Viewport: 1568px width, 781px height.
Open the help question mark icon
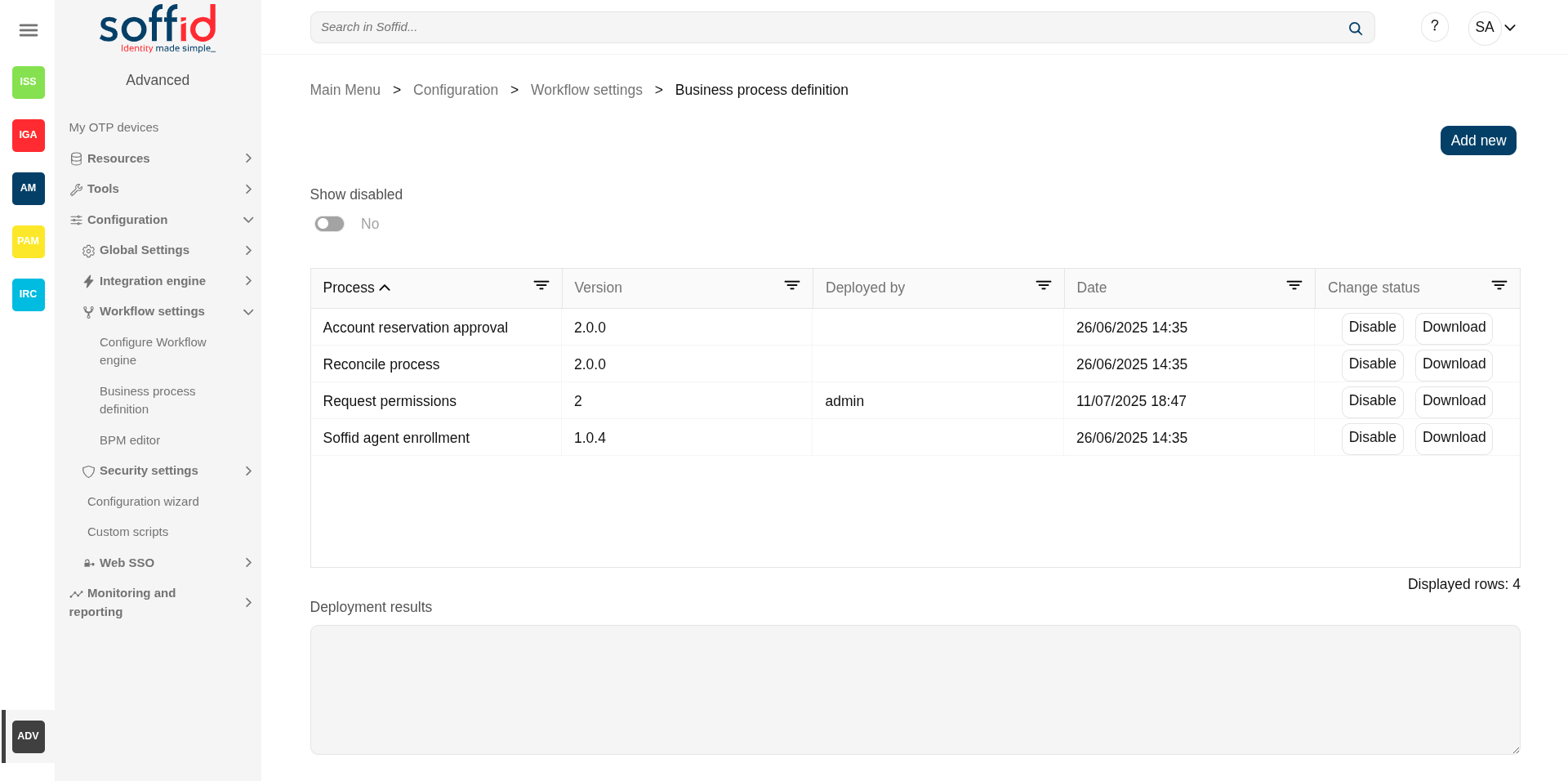click(1435, 27)
